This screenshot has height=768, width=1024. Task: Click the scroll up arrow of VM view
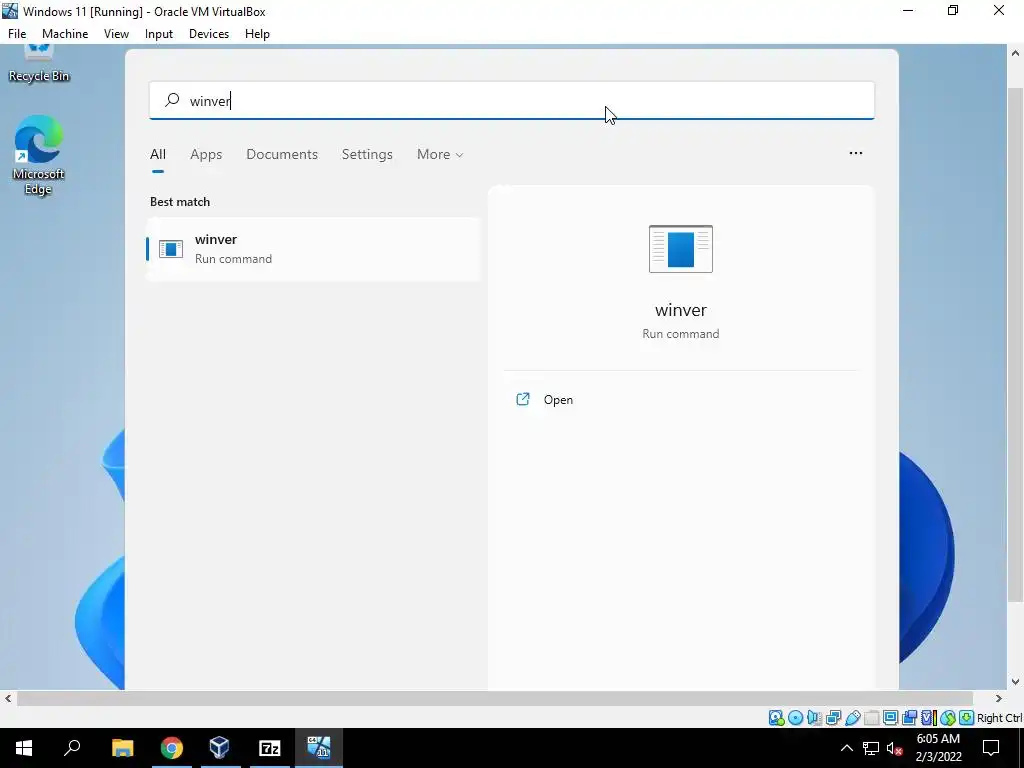coord(1016,53)
